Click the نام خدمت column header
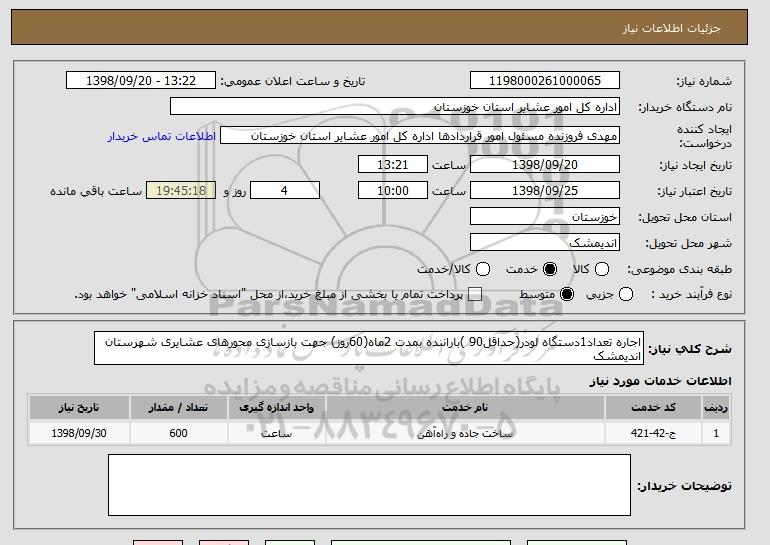The height and width of the screenshot is (545, 770). 465,408
